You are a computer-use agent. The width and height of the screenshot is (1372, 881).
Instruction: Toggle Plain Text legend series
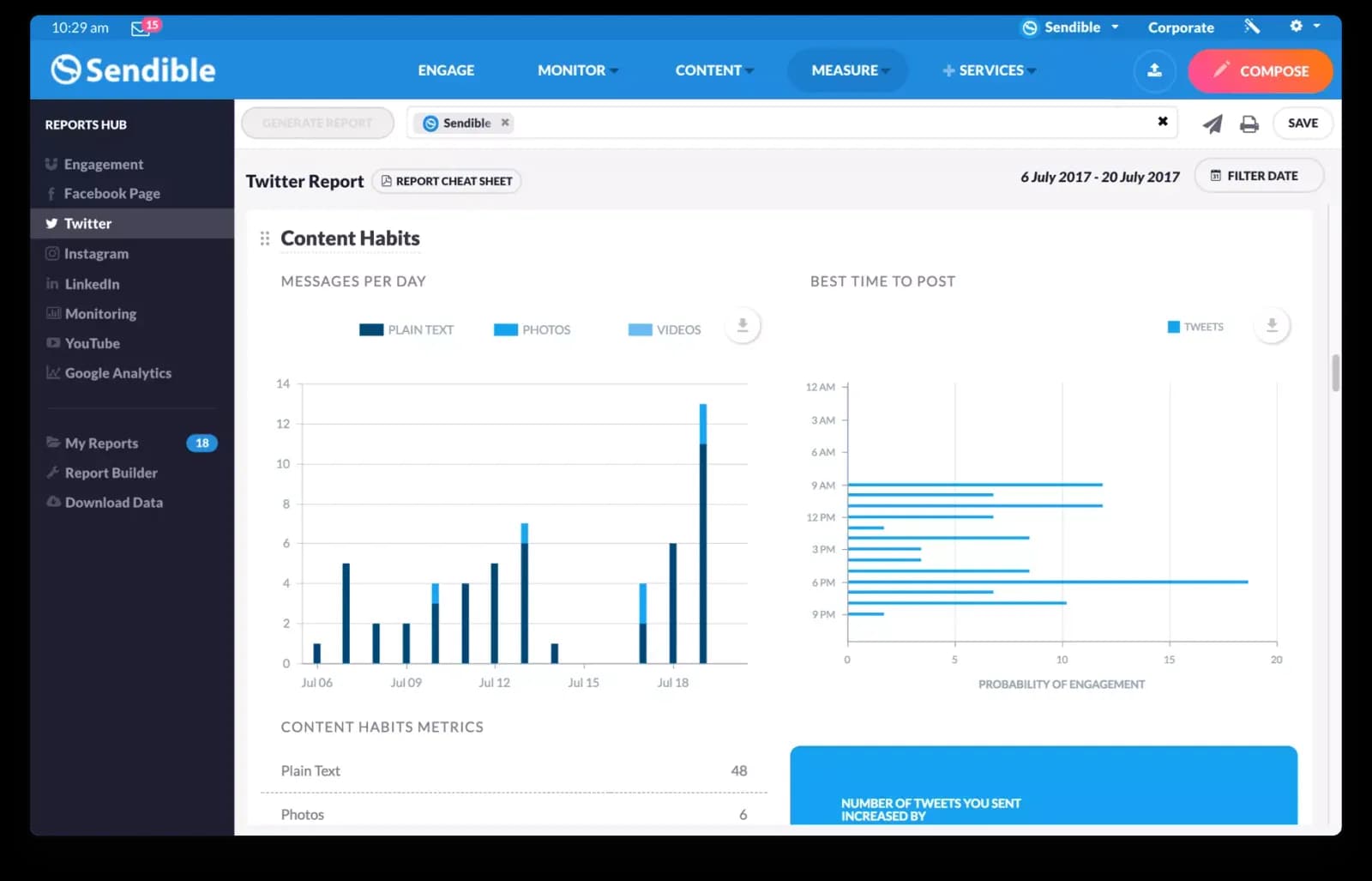[406, 329]
